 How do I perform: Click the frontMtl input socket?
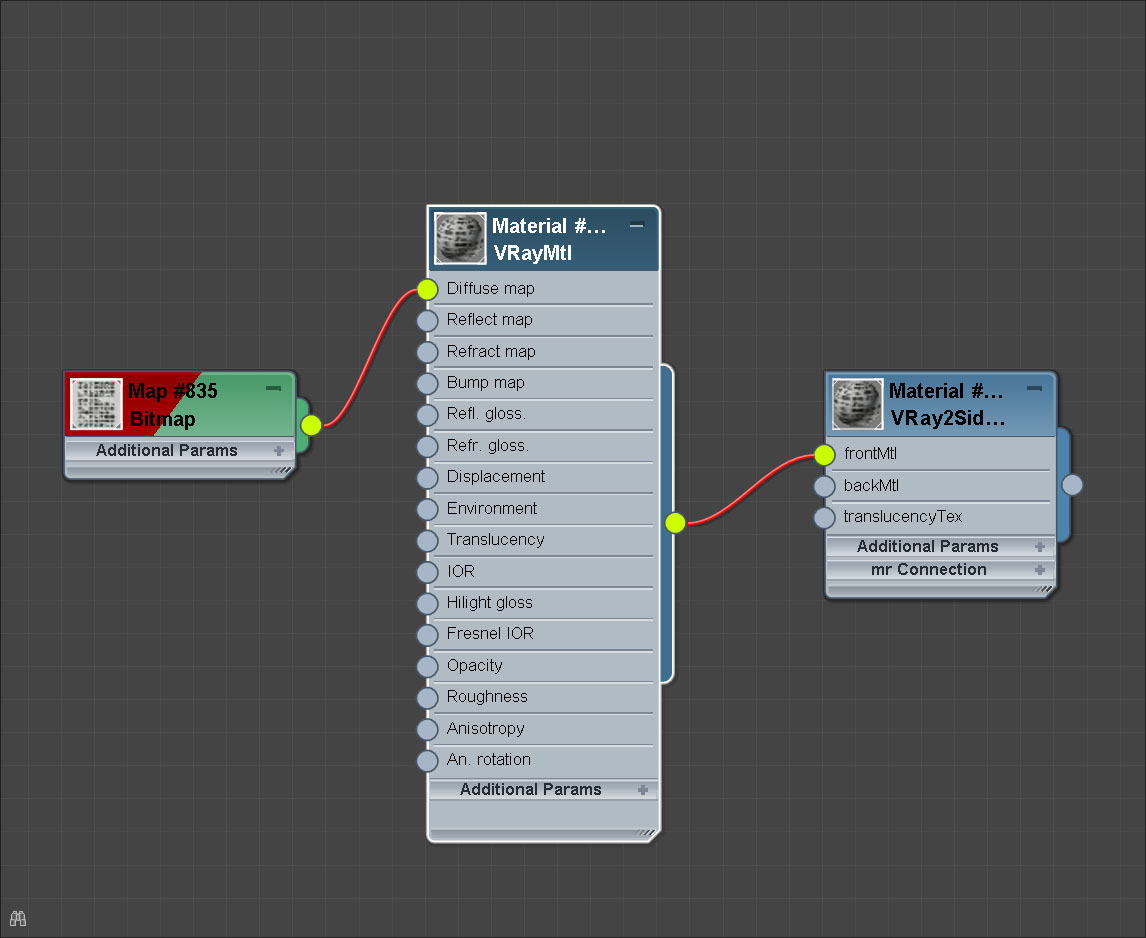point(824,454)
